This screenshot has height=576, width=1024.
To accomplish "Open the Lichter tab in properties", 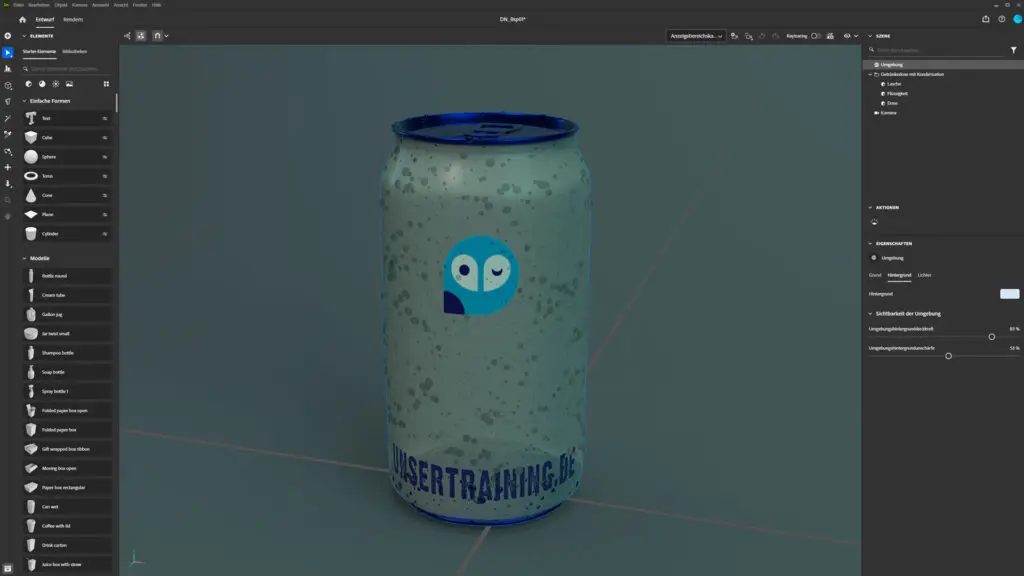I will 924,276.
